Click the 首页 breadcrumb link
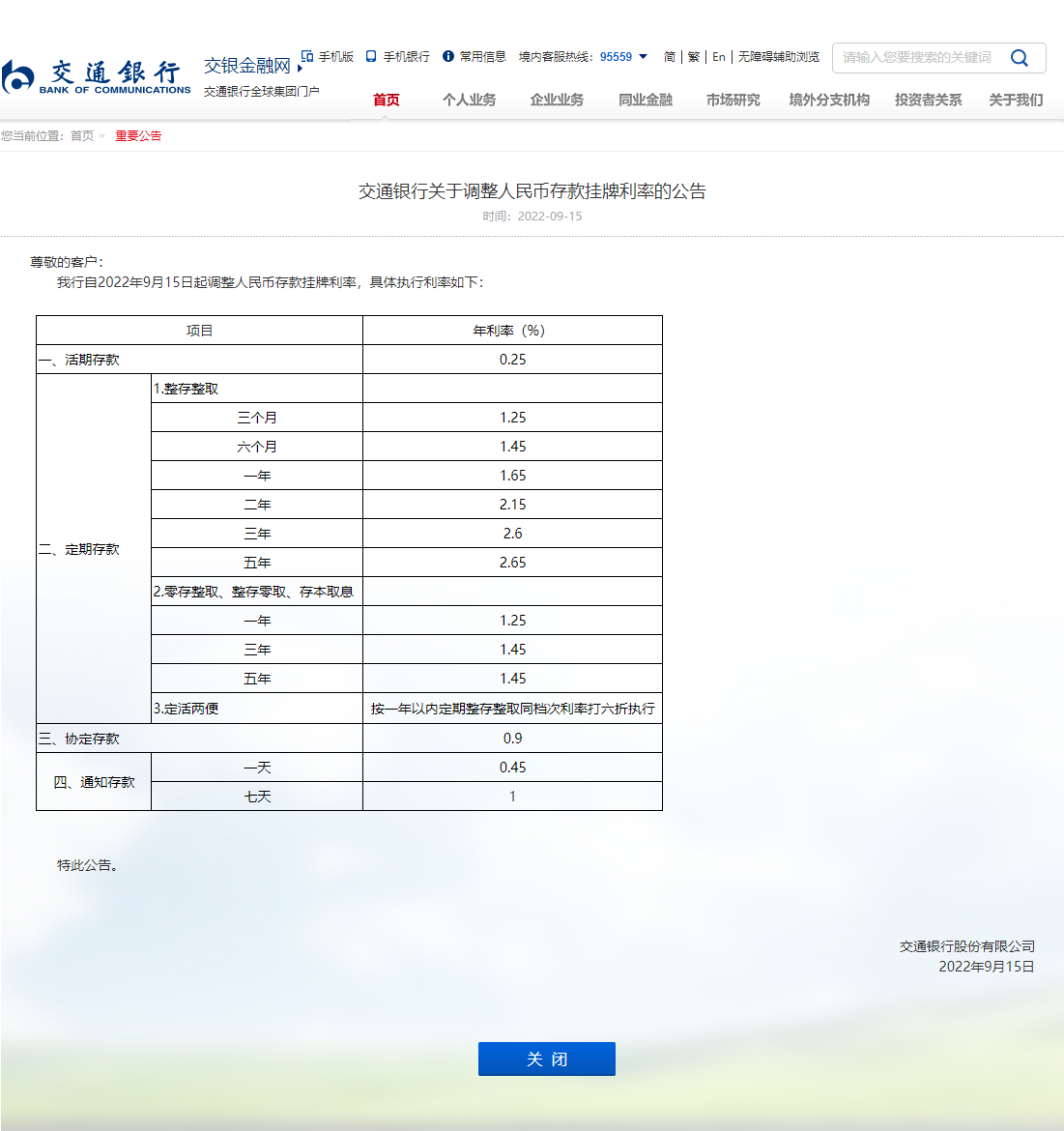 coord(82,136)
